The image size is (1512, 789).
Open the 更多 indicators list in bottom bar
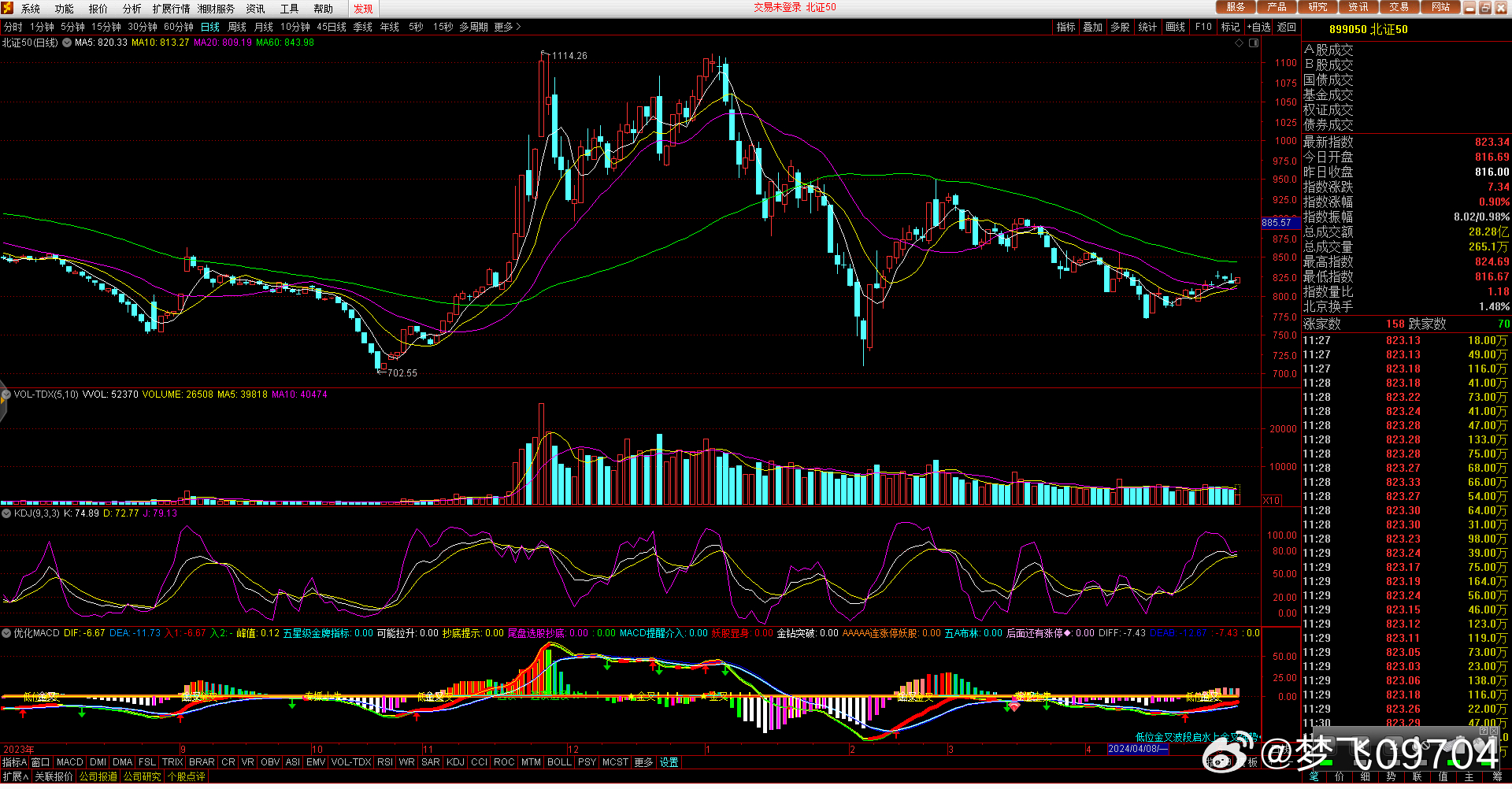(x=643, y=762)
